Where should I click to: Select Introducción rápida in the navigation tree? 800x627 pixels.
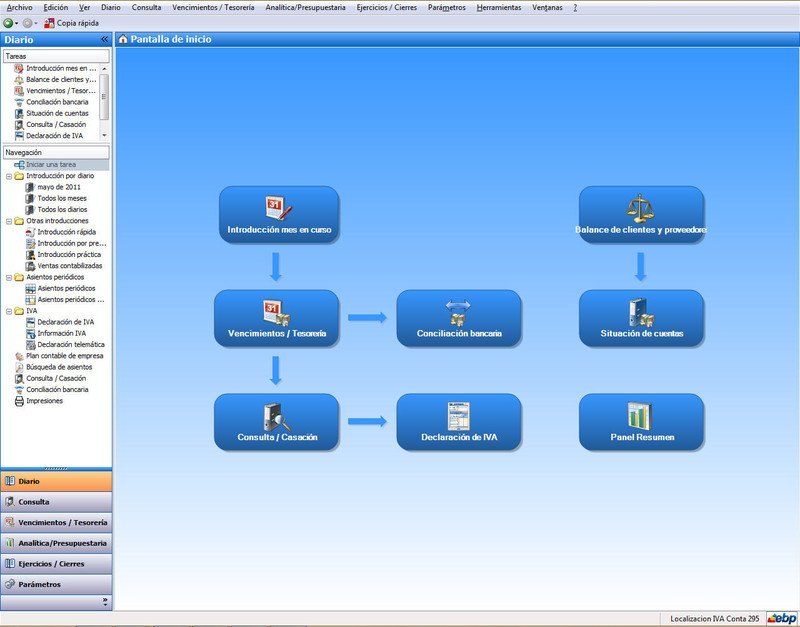click(x=68, y=232)
